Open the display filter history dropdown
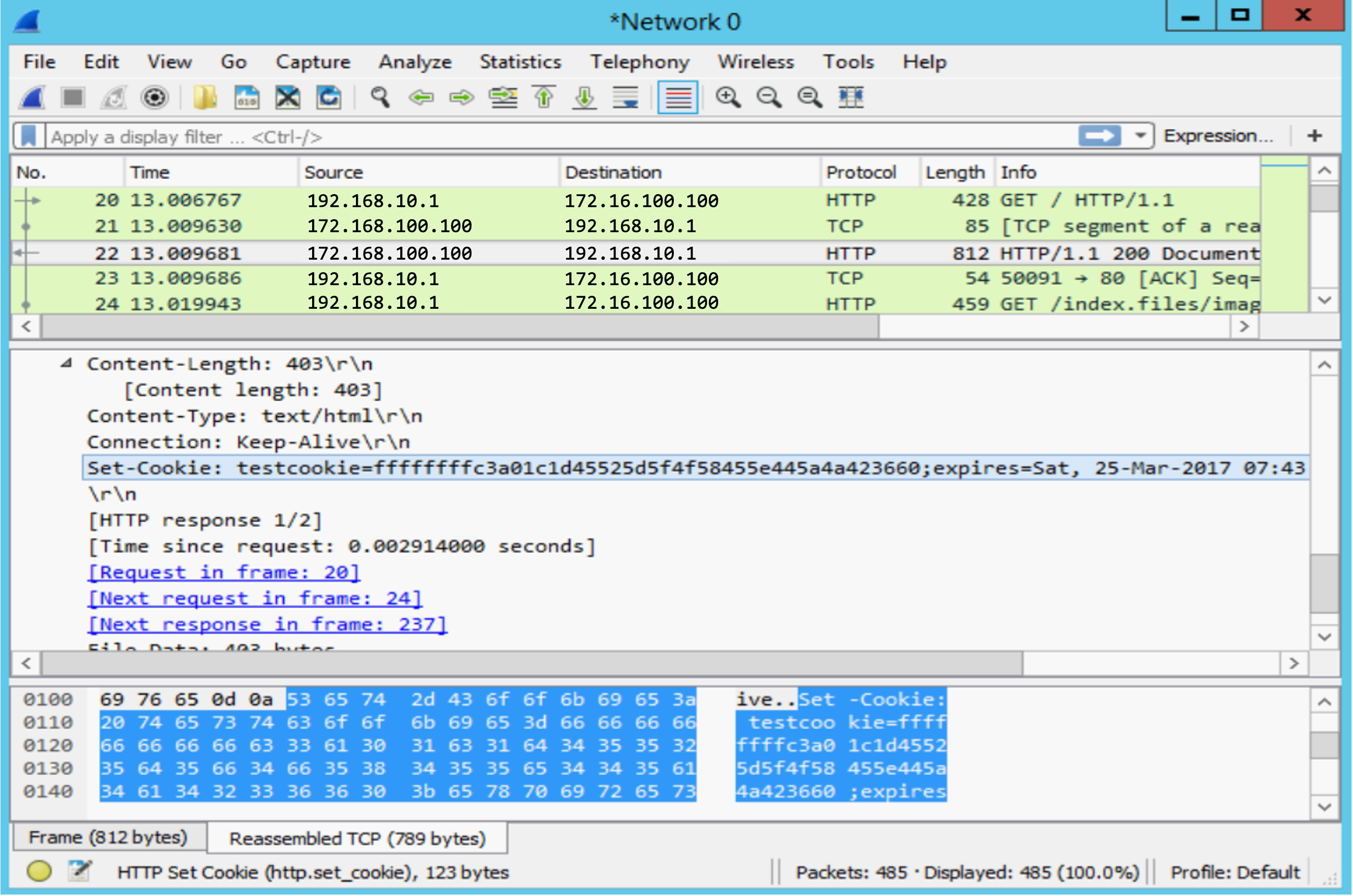This screenshot has width=1353, height=896. [x=1141, y=136]
